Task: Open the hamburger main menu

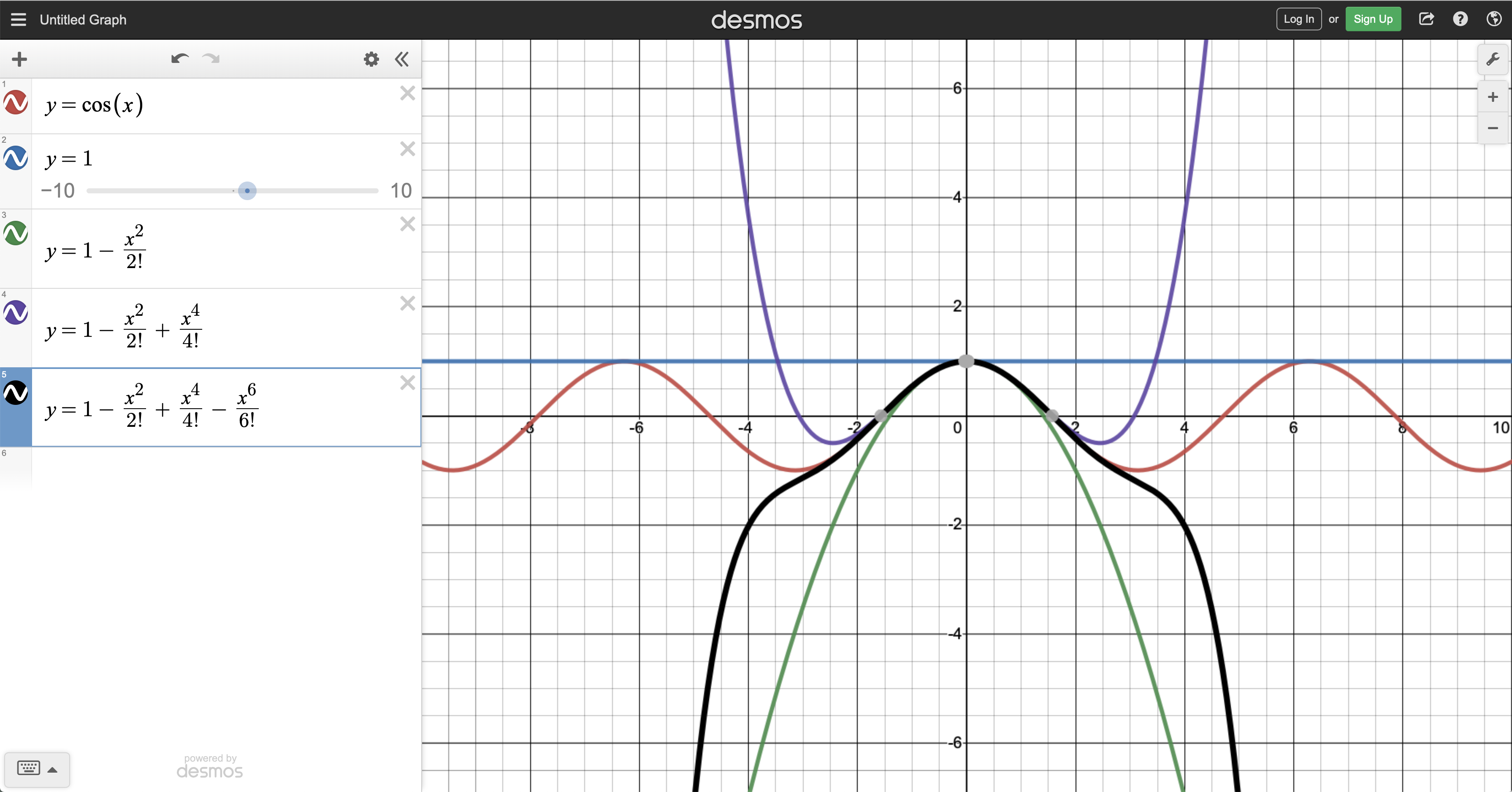Action: tap(18, 19)
